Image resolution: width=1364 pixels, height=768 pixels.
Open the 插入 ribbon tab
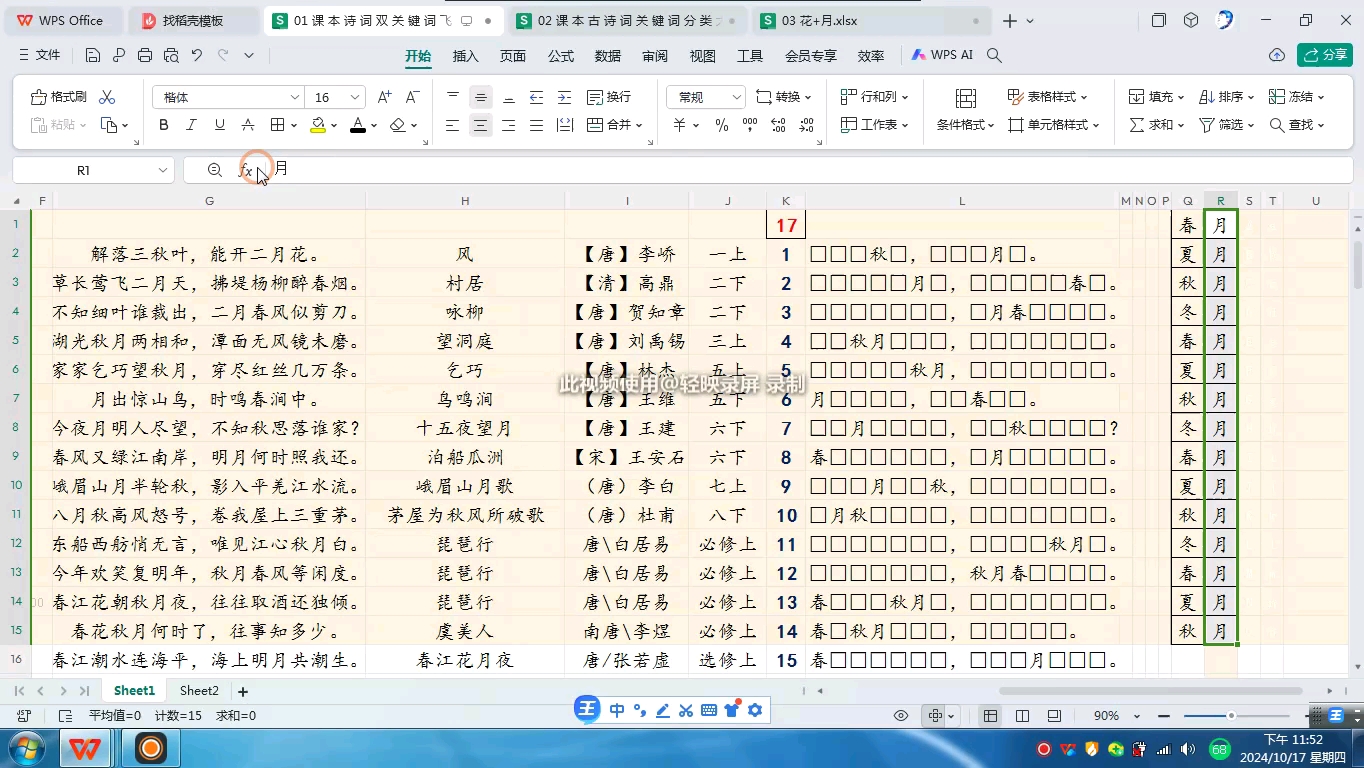point(465,56)
